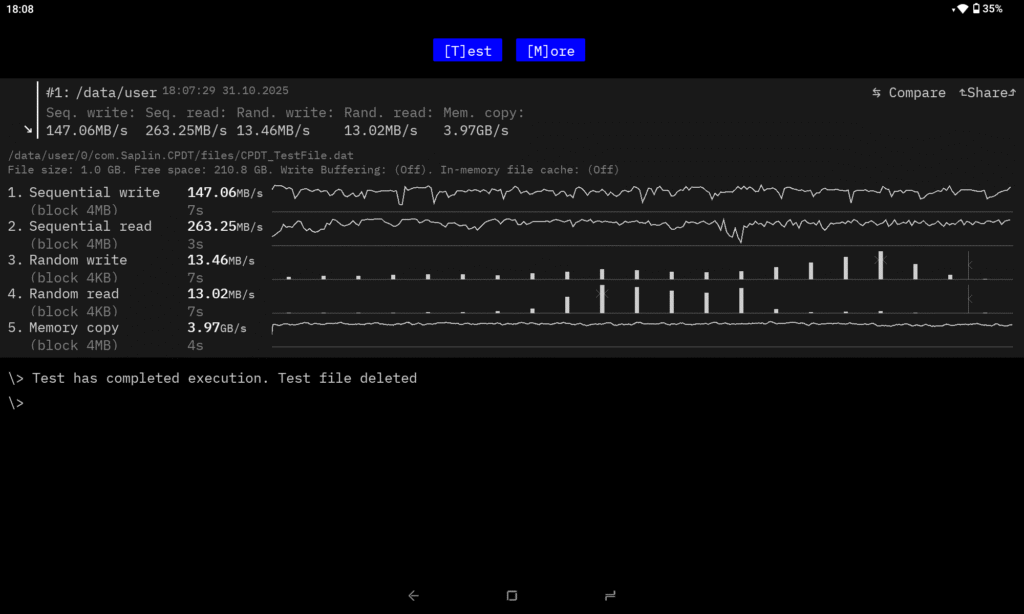Click Compare for result #1
Viewport: 1024px width, 614px height.
908,93
